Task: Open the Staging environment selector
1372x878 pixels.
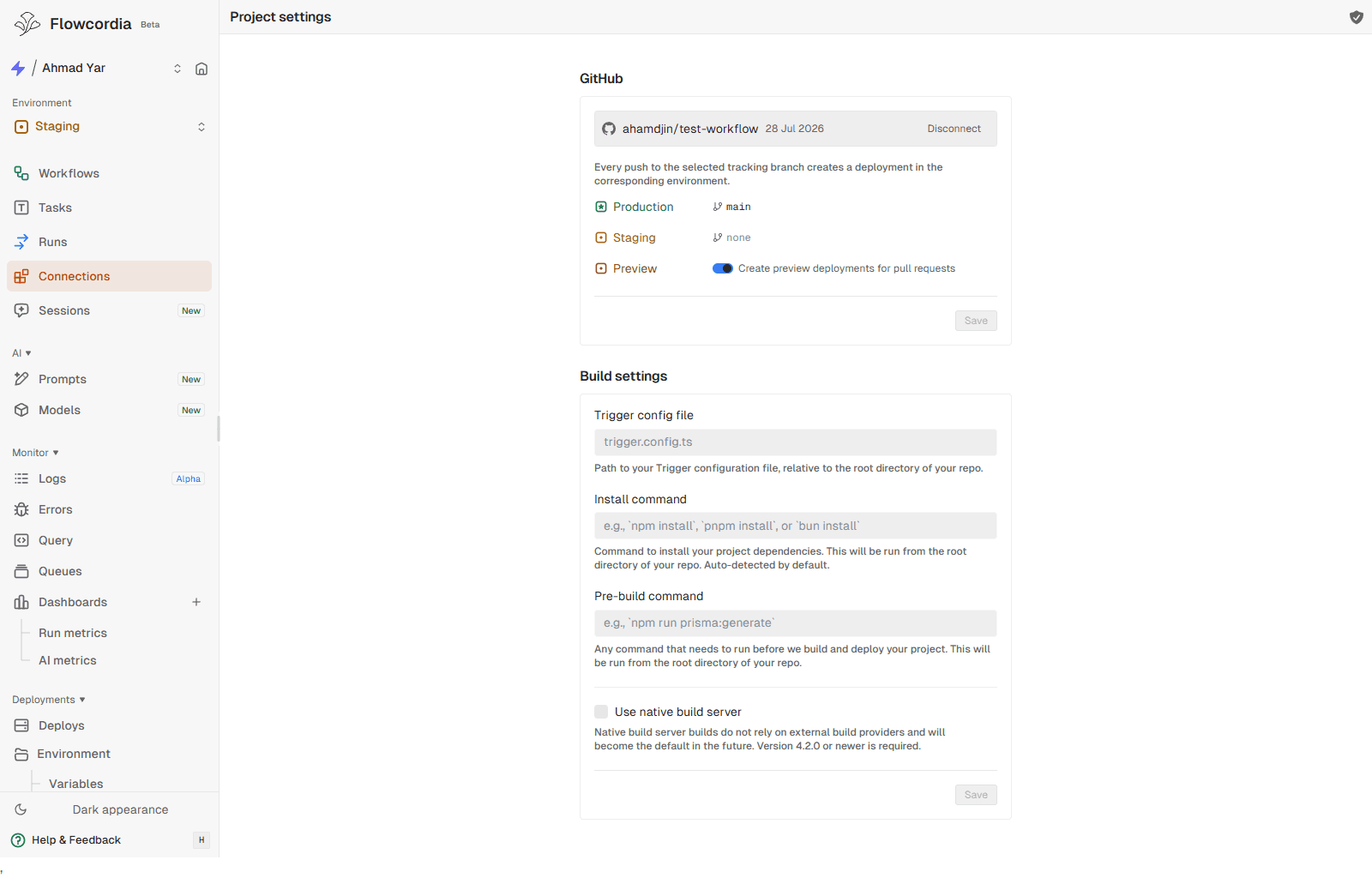Action: [109, 126]
